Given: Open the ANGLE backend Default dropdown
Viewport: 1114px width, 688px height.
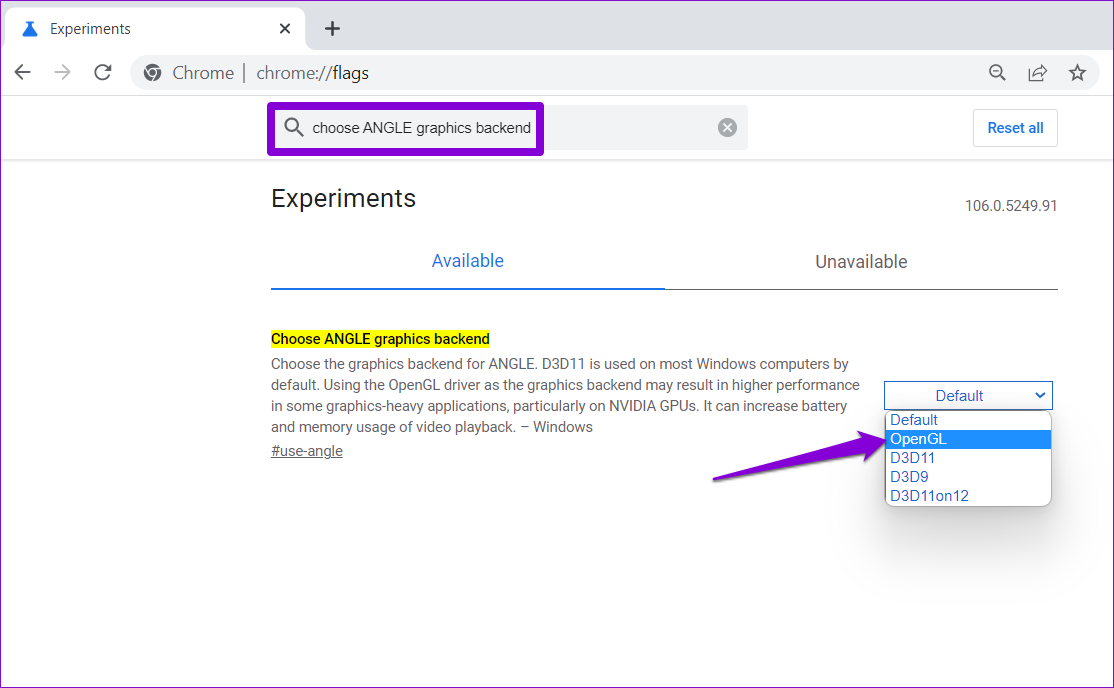Looking at the screenshot, I should click(x=968, y=396).
